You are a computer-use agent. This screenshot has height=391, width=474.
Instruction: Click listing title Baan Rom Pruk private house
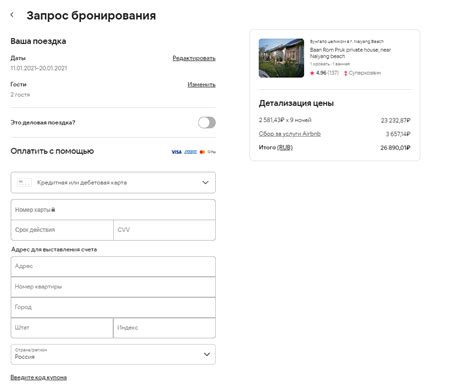click(x=350, y=53)
